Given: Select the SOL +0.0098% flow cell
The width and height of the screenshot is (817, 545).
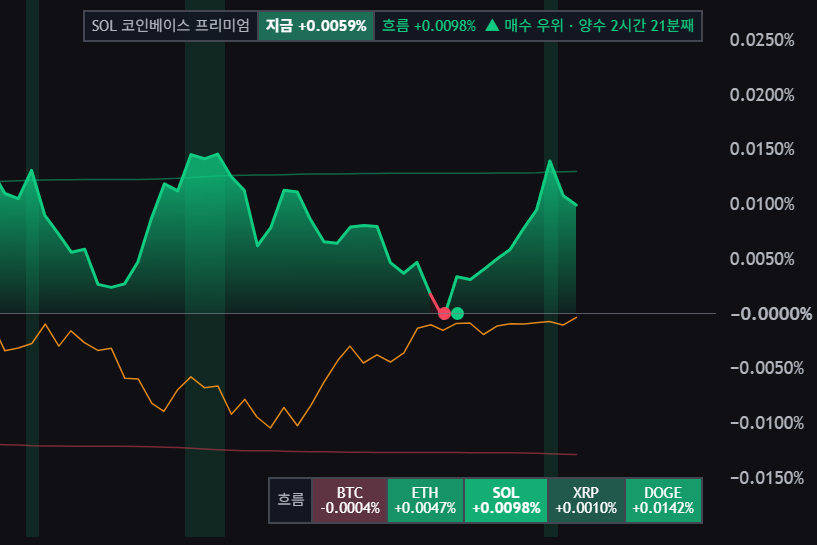Looking at the screenshot, I should click(505, 500).
